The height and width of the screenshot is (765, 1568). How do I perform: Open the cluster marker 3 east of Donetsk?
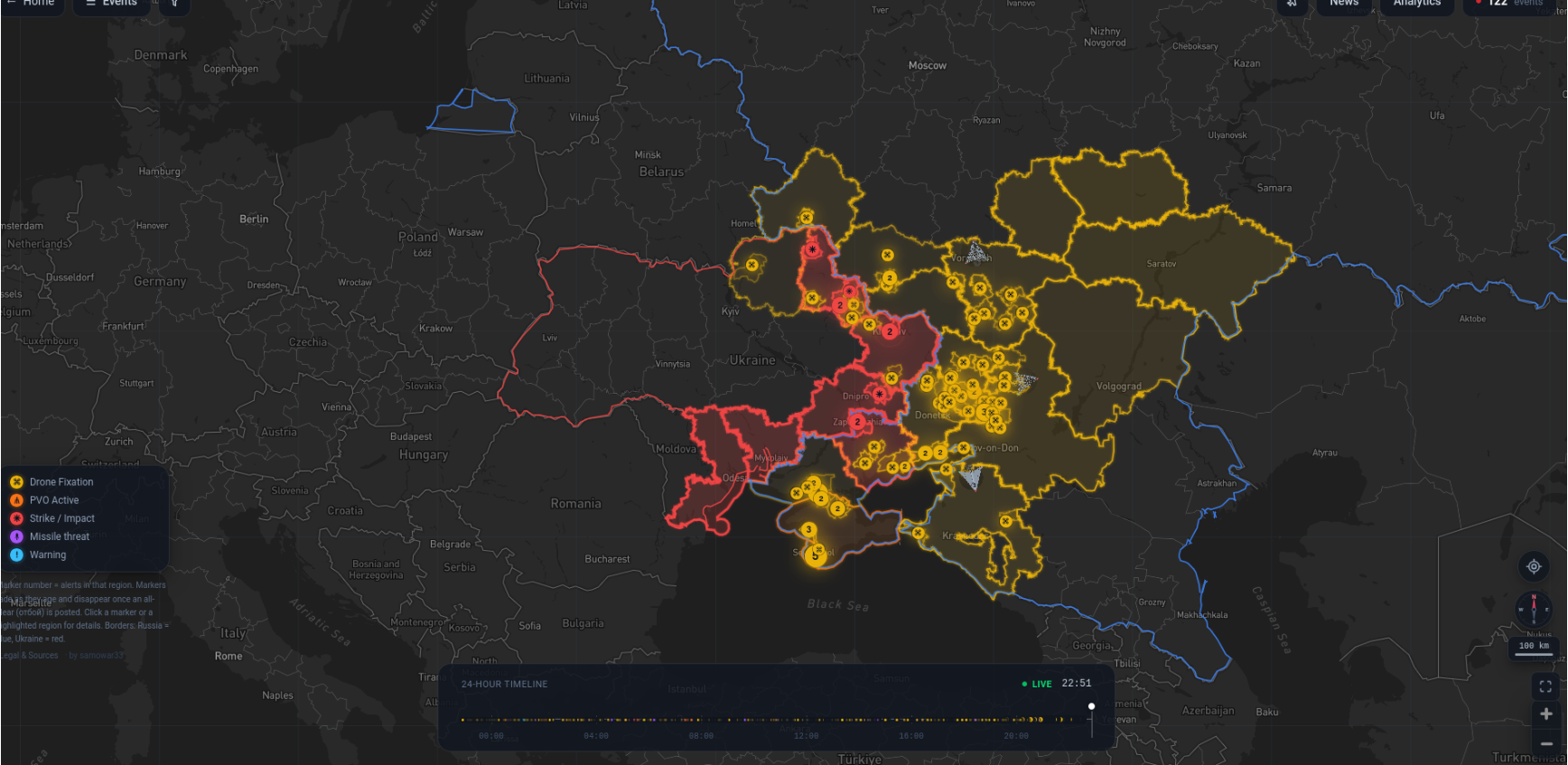(x=985, y=412)
